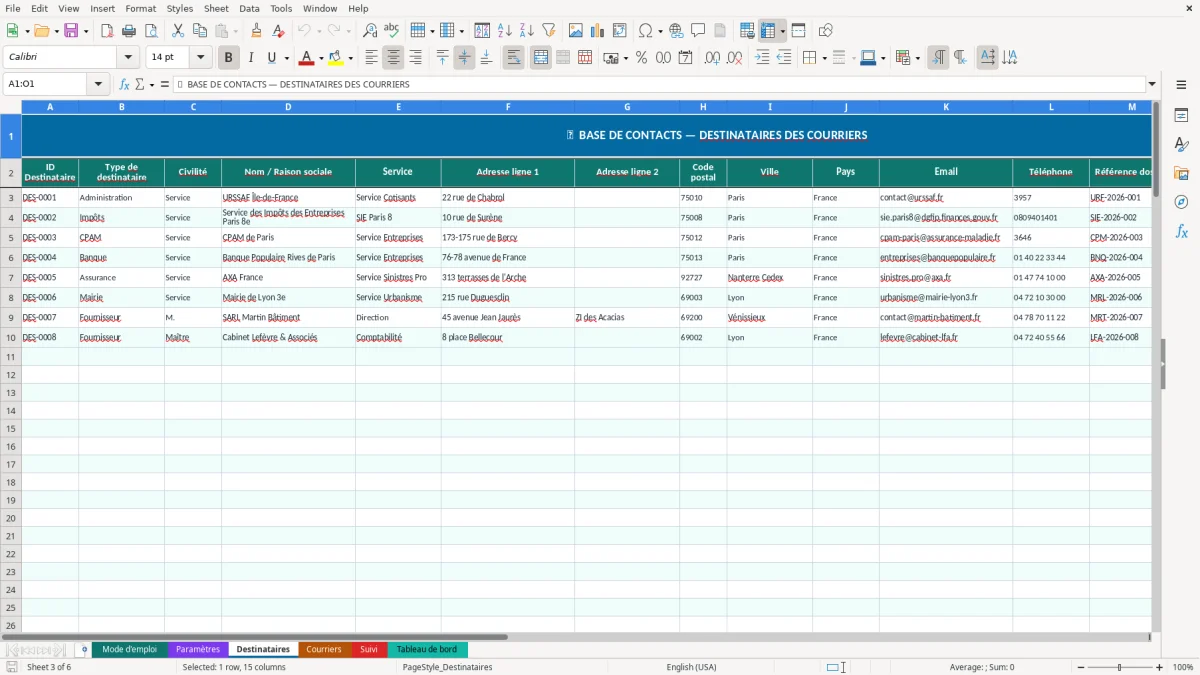This screenshot has width=1200, height=675.
Task: Define the print area icon
Action: (747, 31)
